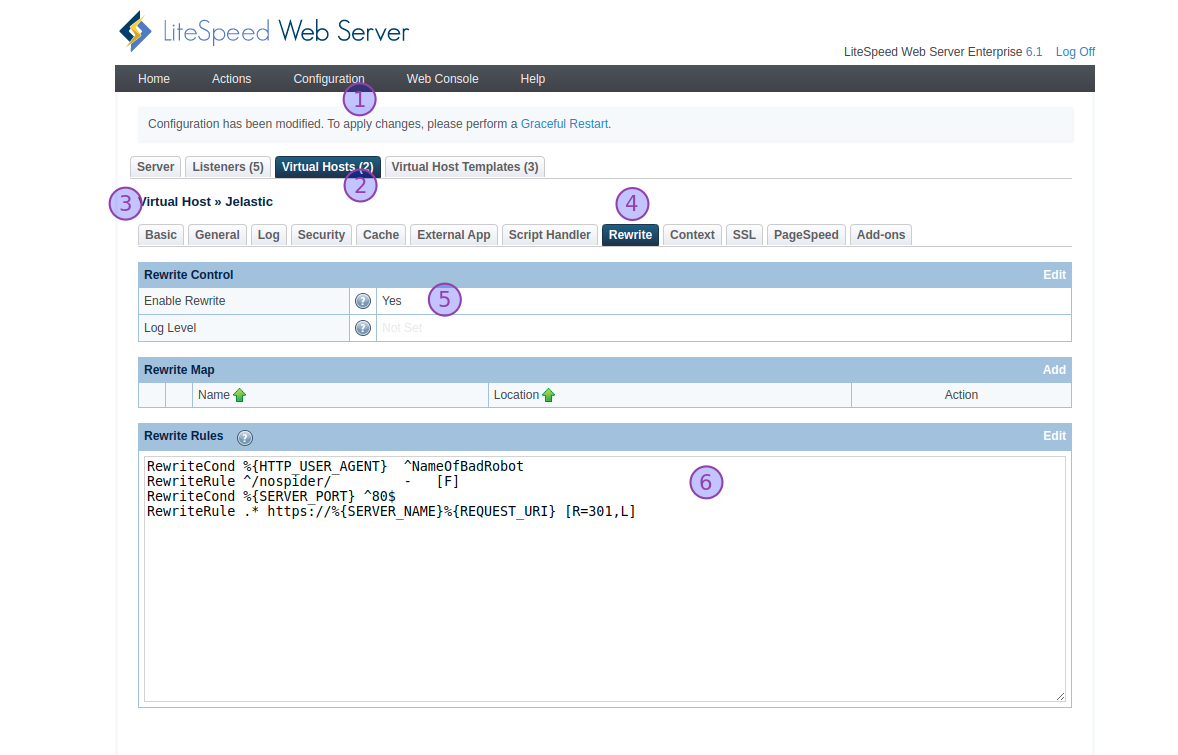This screenshot has width=1178, height=755.
Task: Switch to the Server tab
Action: 156,167
